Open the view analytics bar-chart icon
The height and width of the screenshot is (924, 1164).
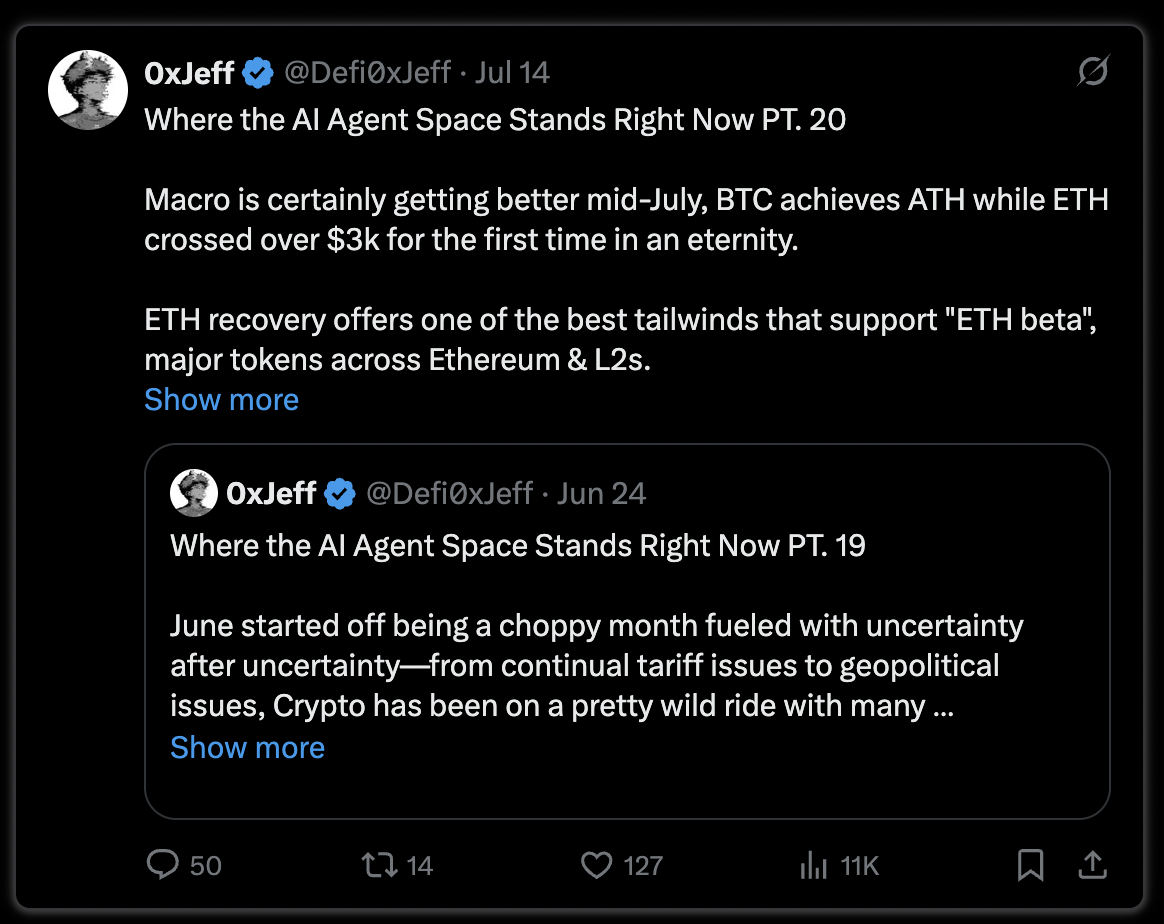pos(814,865)
